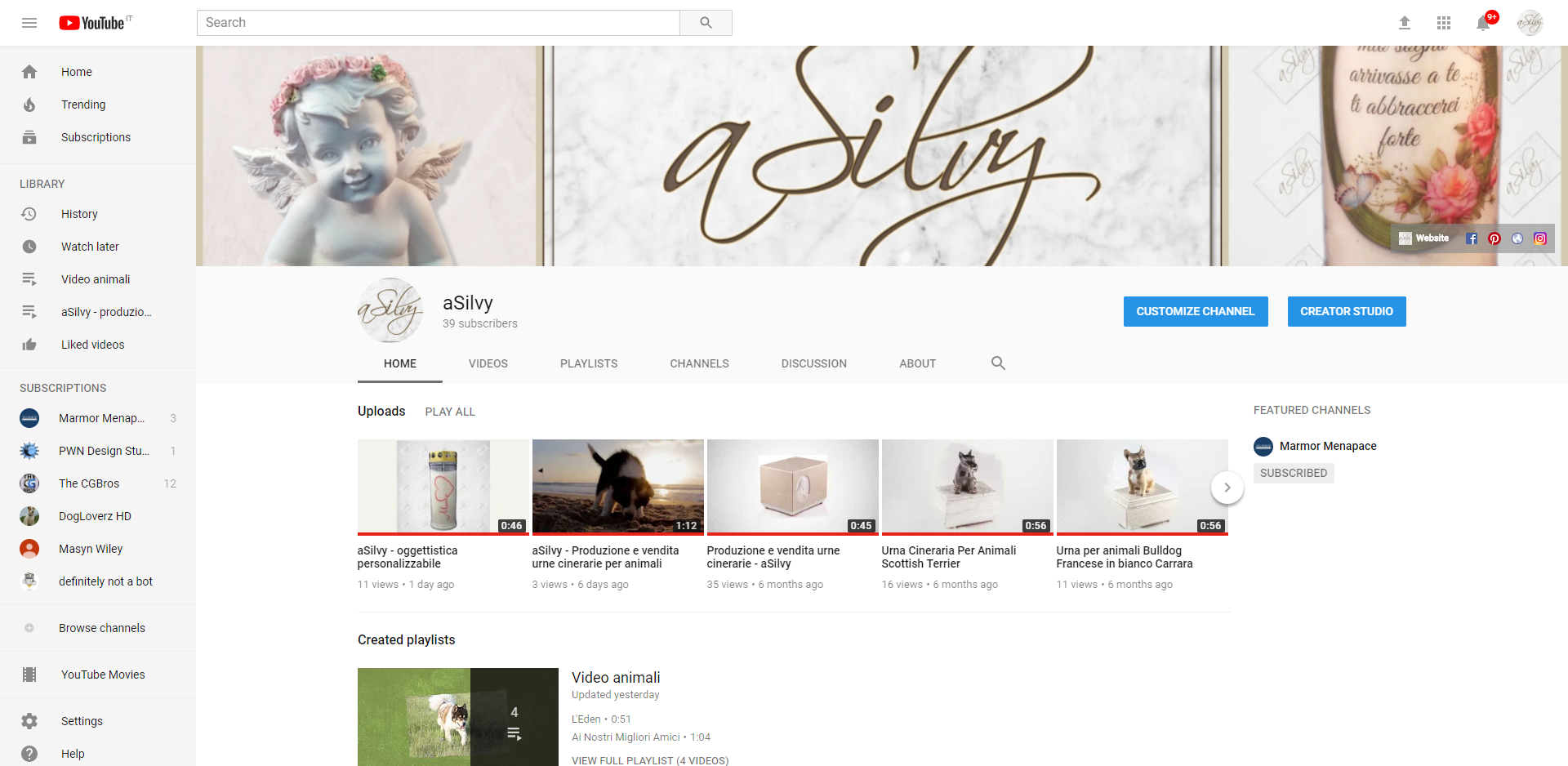Open the Facebook link on banner

pos(1472,238)
